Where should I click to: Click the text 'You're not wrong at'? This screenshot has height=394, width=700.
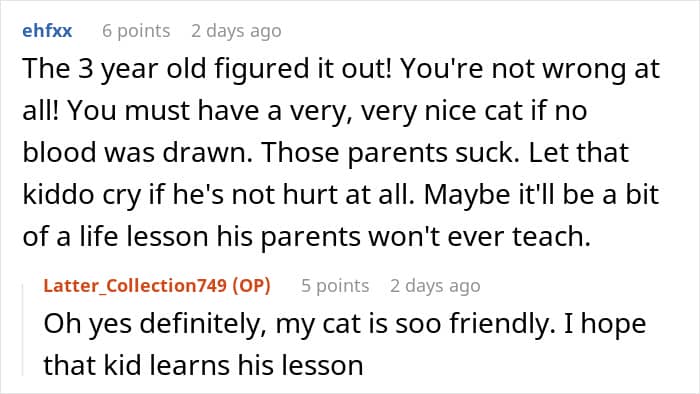(x=530, y=69)
